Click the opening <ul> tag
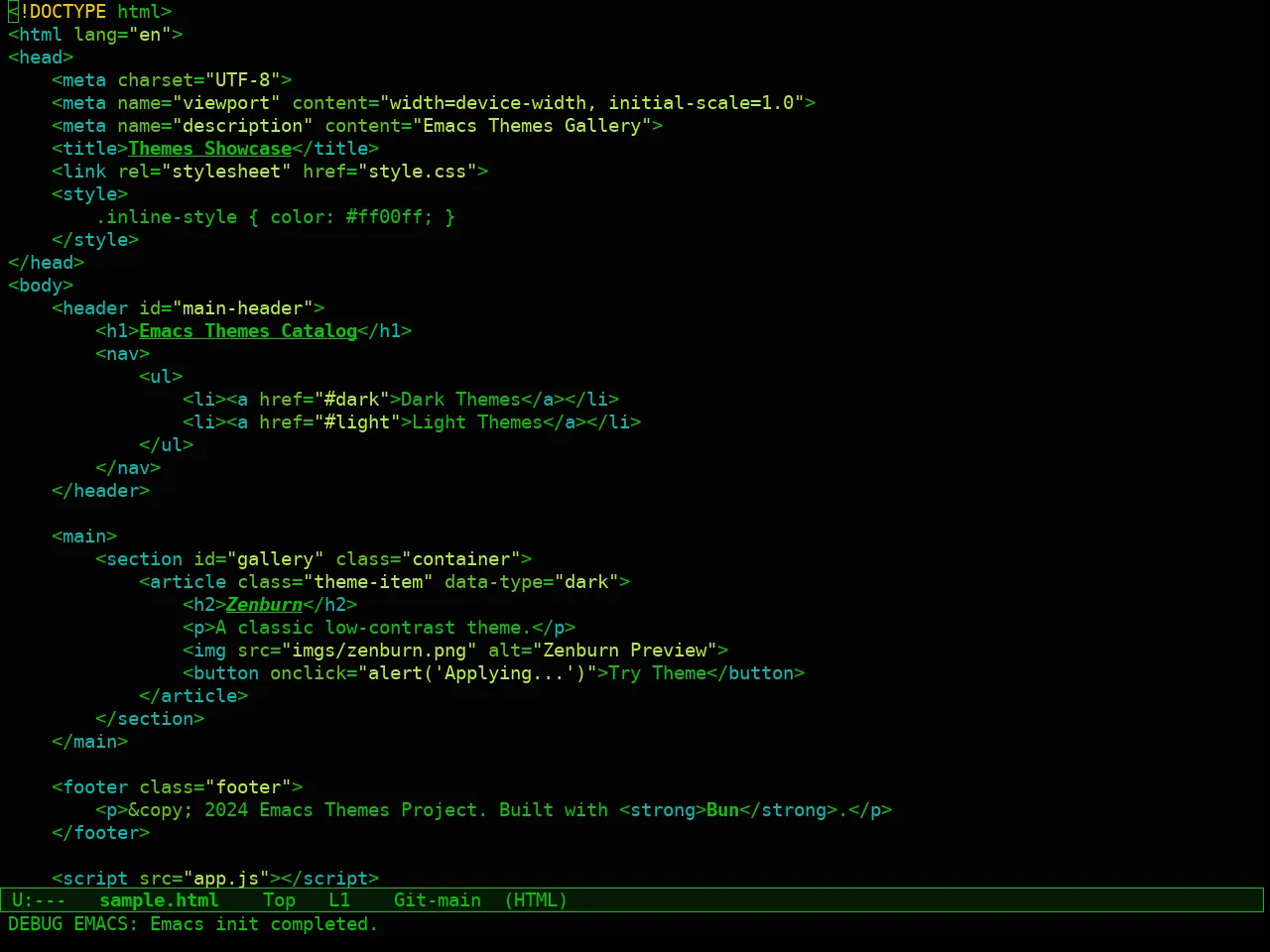This screenshot has height=952, width=1270. [x=161, y=377]
